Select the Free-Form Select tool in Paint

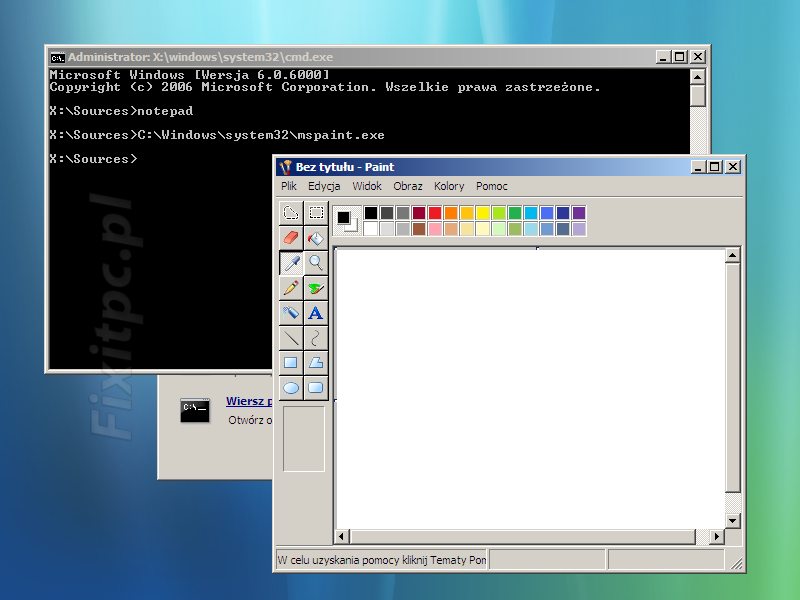[291, 213]
